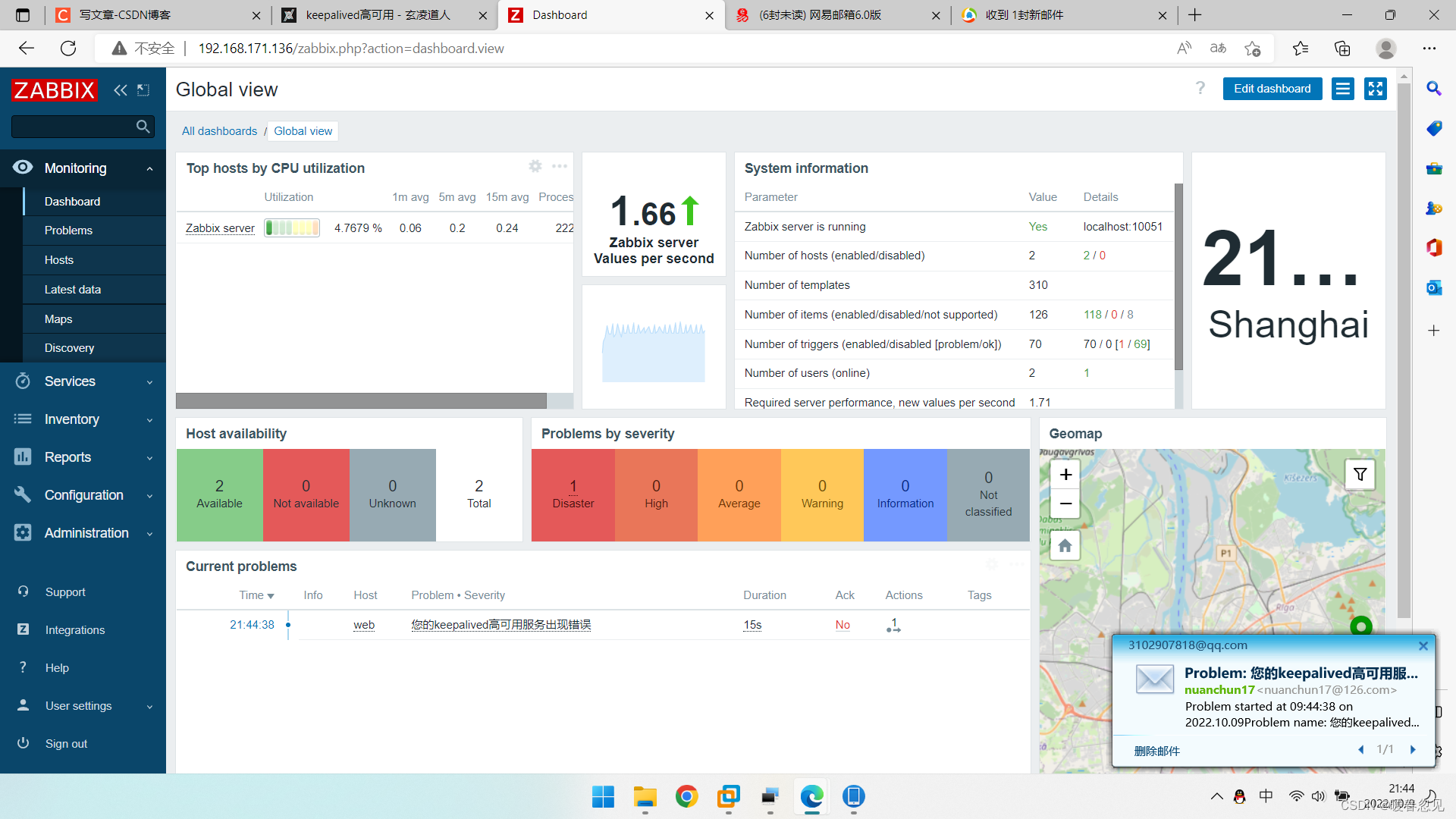Open Chrome from the taskbar
Image resolution: width=1456 pixels, height=819 pixels.
(x=686, y=797)
